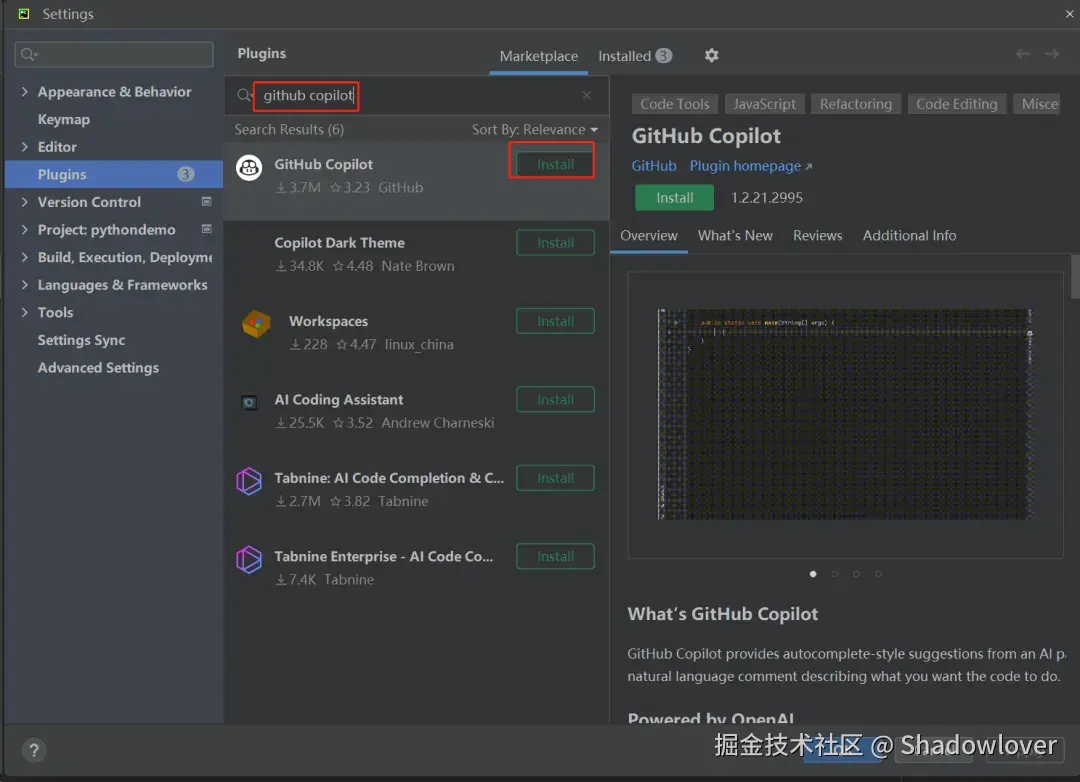Viewport: 1080px width, 782px height.
Task: Click the Plugins update count badge
Action: click(185, 174)
